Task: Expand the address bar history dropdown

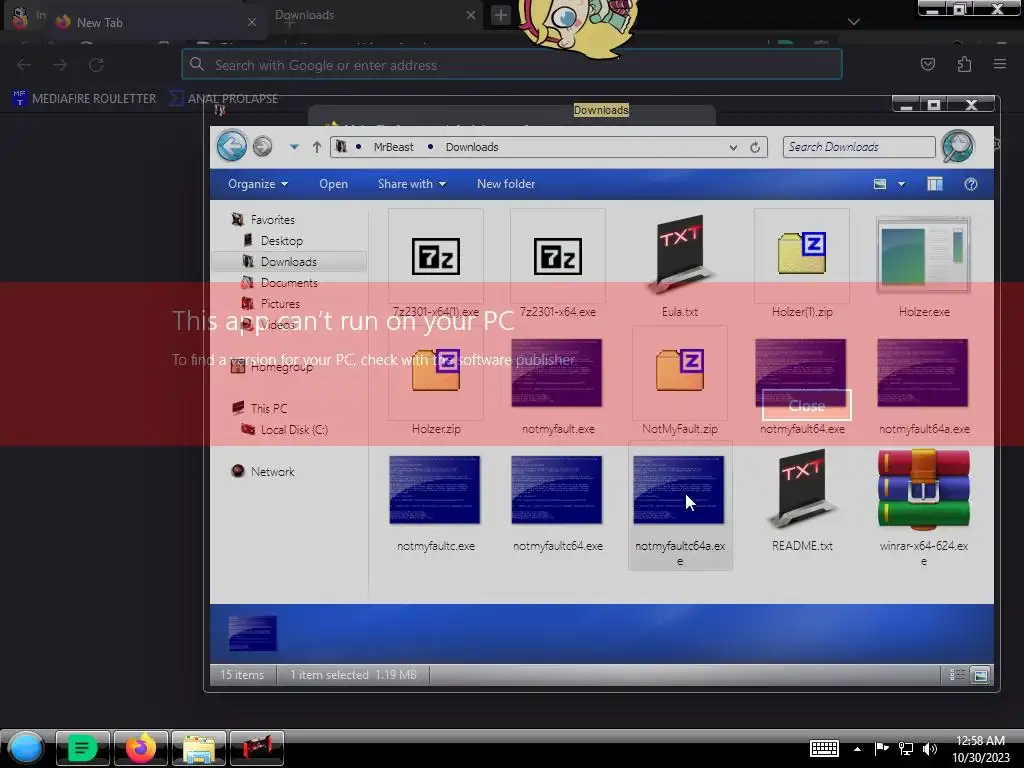Action: (733, 148)
